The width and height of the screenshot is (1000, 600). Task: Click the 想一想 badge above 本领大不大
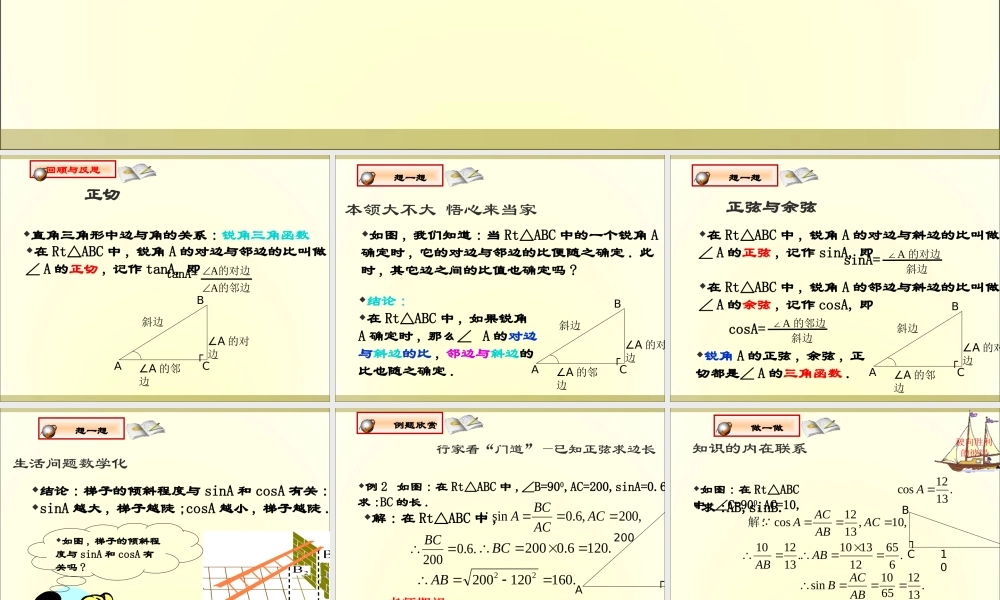400,176
